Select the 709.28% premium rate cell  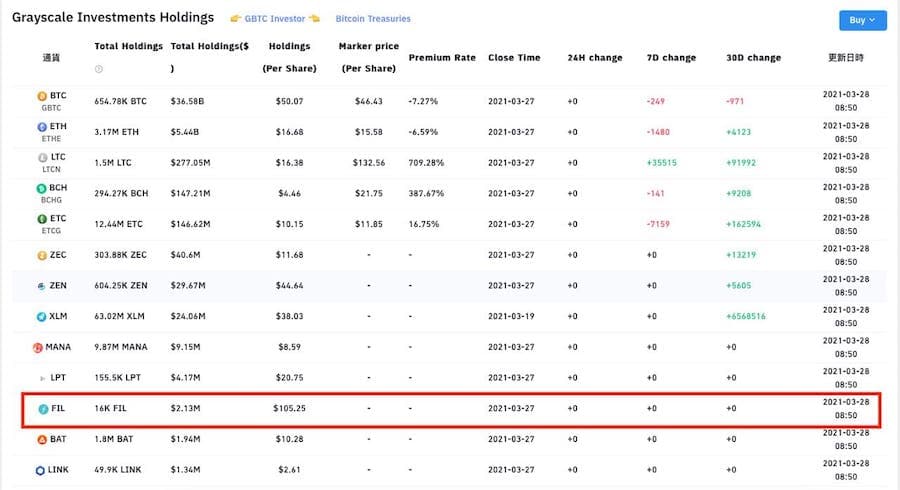click(426, 162)
